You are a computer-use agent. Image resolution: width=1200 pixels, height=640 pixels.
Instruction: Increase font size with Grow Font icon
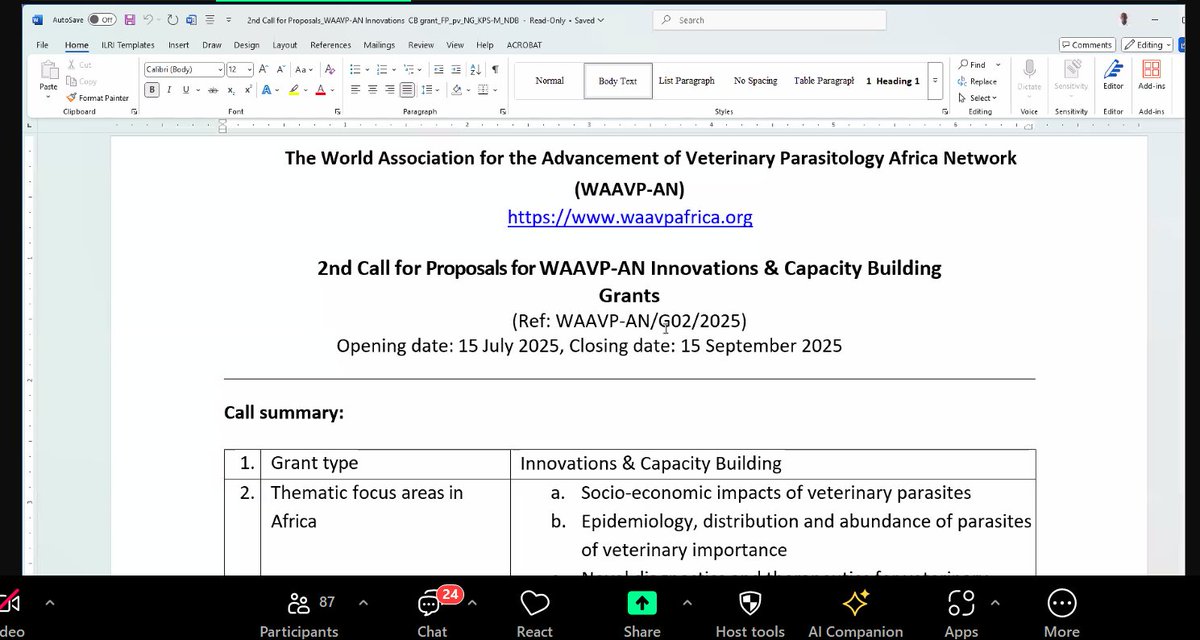(x=263, y=70)
